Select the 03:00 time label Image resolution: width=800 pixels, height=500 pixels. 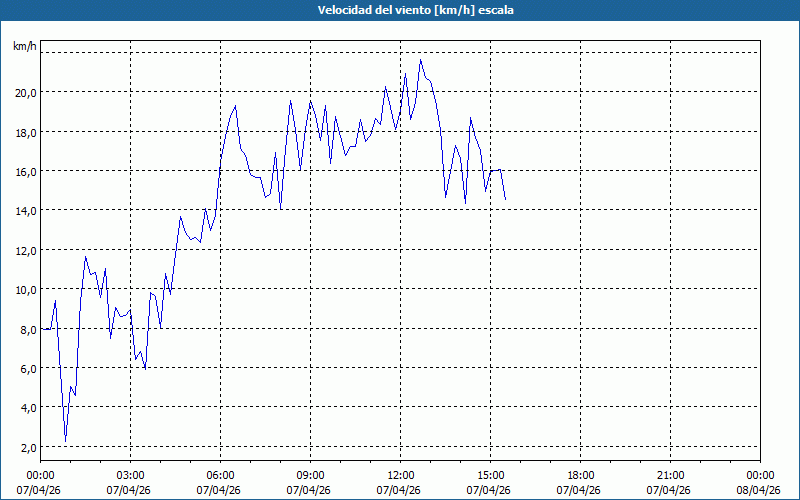pos(130,475)
